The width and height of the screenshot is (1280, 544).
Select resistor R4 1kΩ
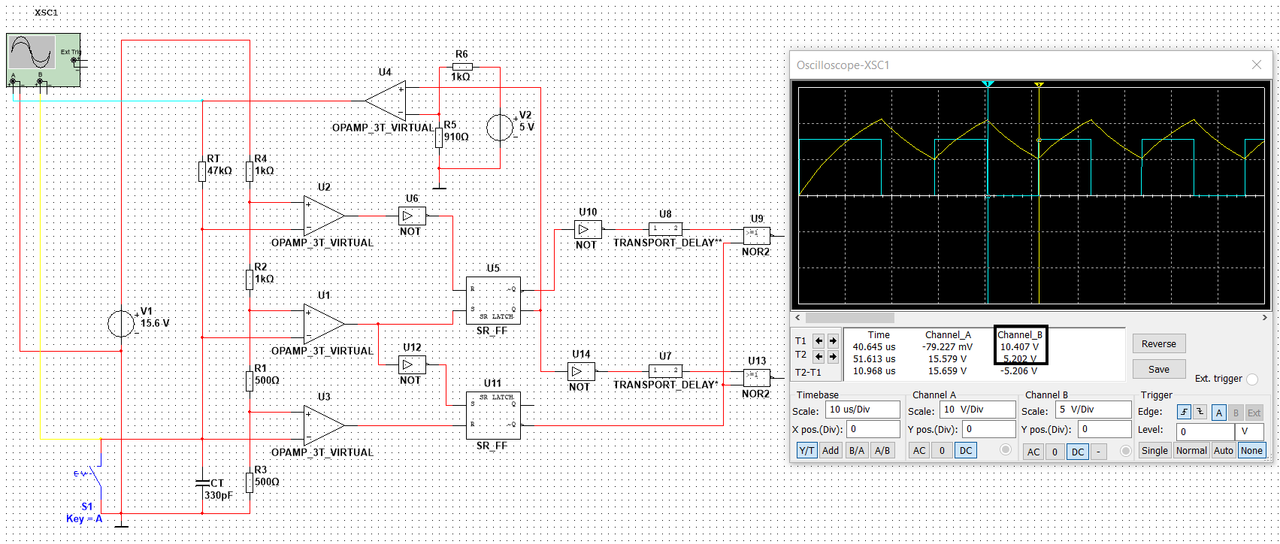[x=249, y=171]
